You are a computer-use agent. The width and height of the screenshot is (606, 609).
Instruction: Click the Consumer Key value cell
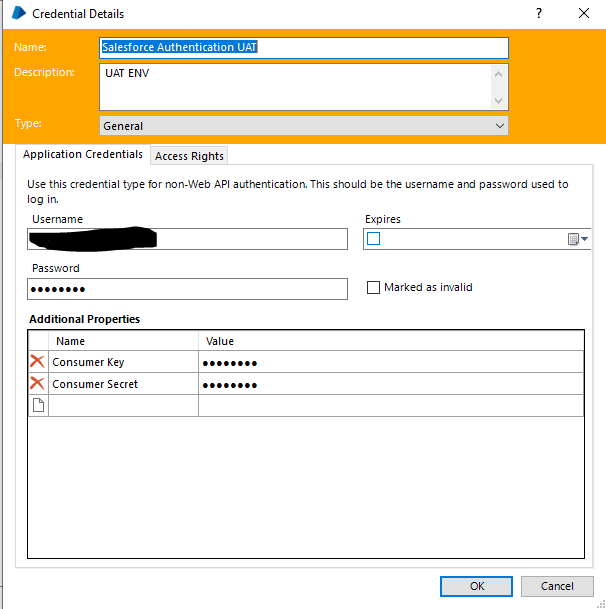(390, 362)
